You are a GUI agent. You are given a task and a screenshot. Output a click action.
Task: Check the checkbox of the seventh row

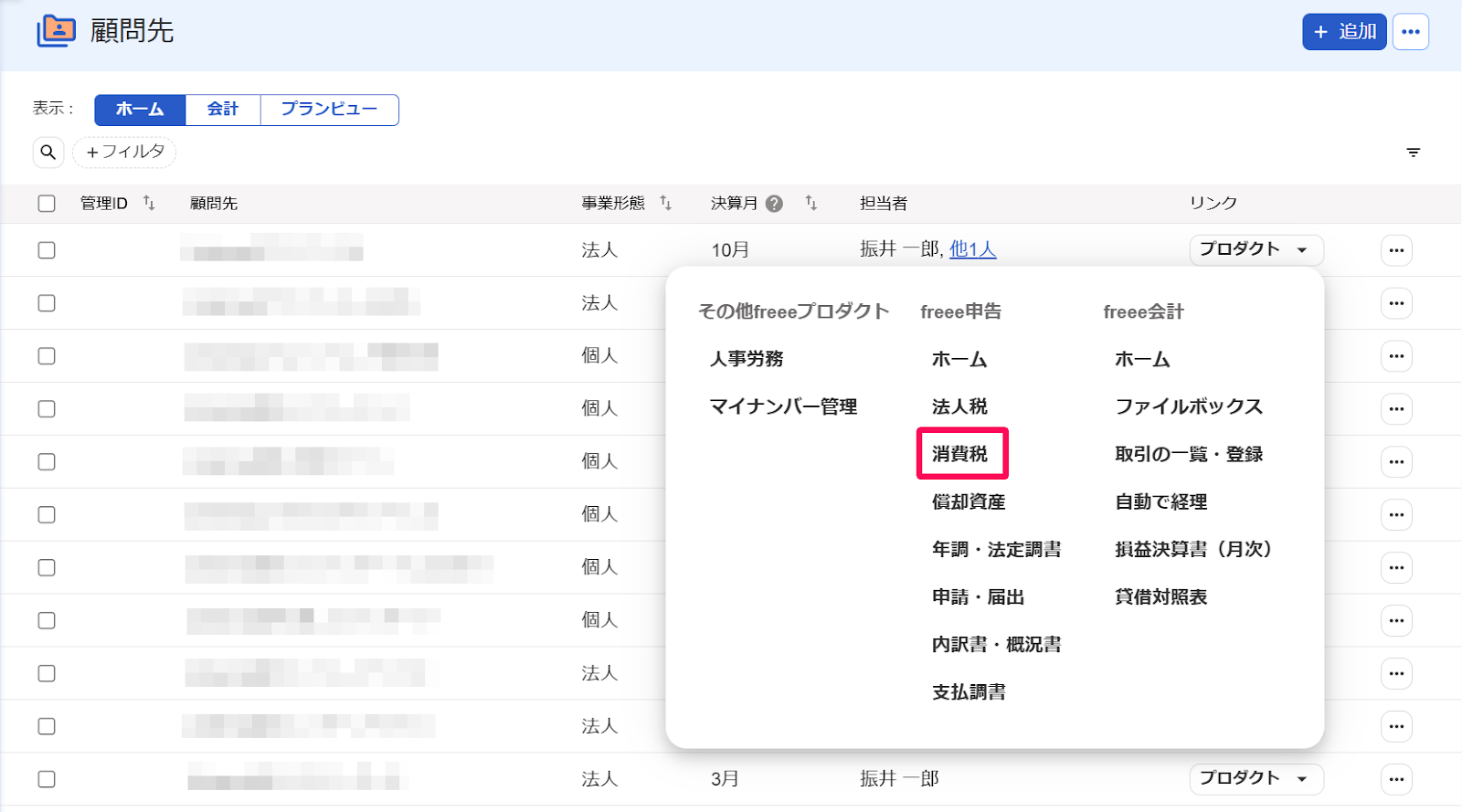47,568
